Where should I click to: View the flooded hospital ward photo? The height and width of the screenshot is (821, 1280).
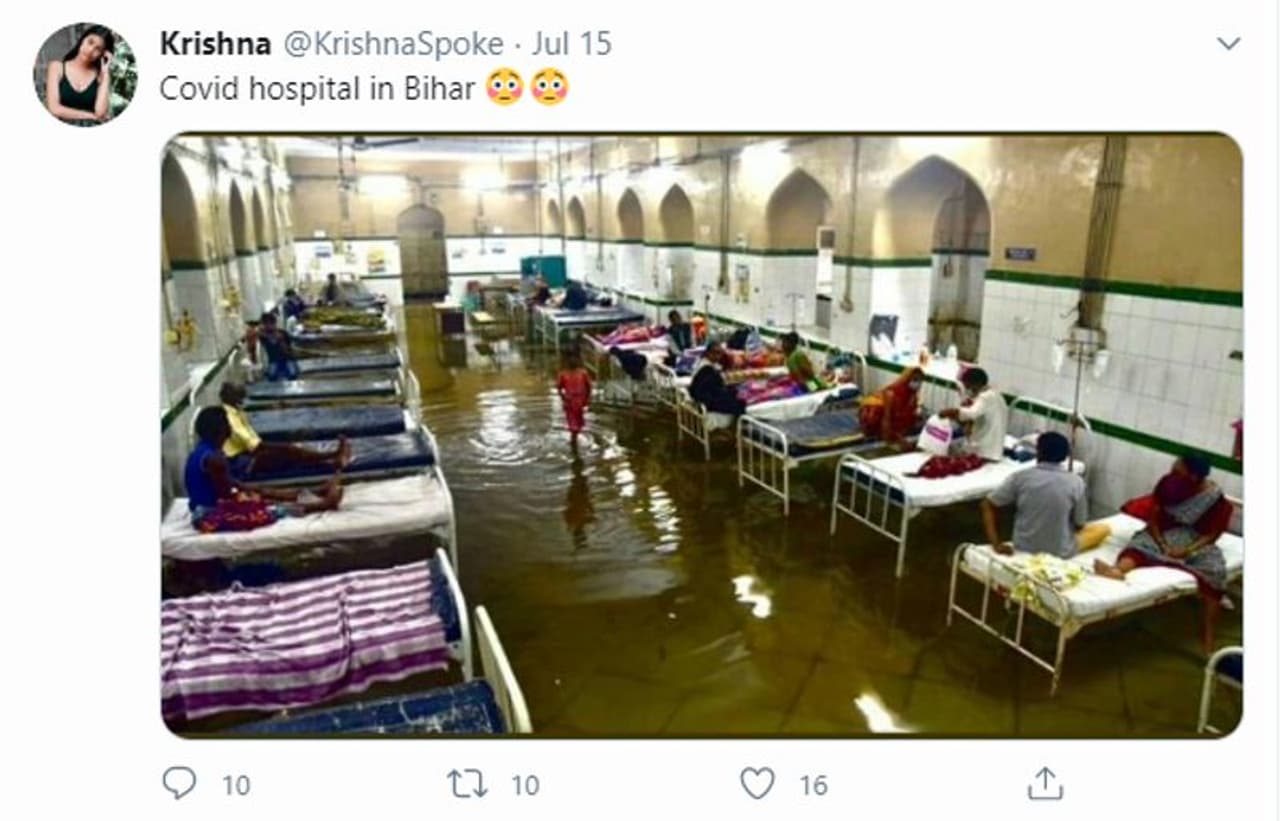point(701,435)
